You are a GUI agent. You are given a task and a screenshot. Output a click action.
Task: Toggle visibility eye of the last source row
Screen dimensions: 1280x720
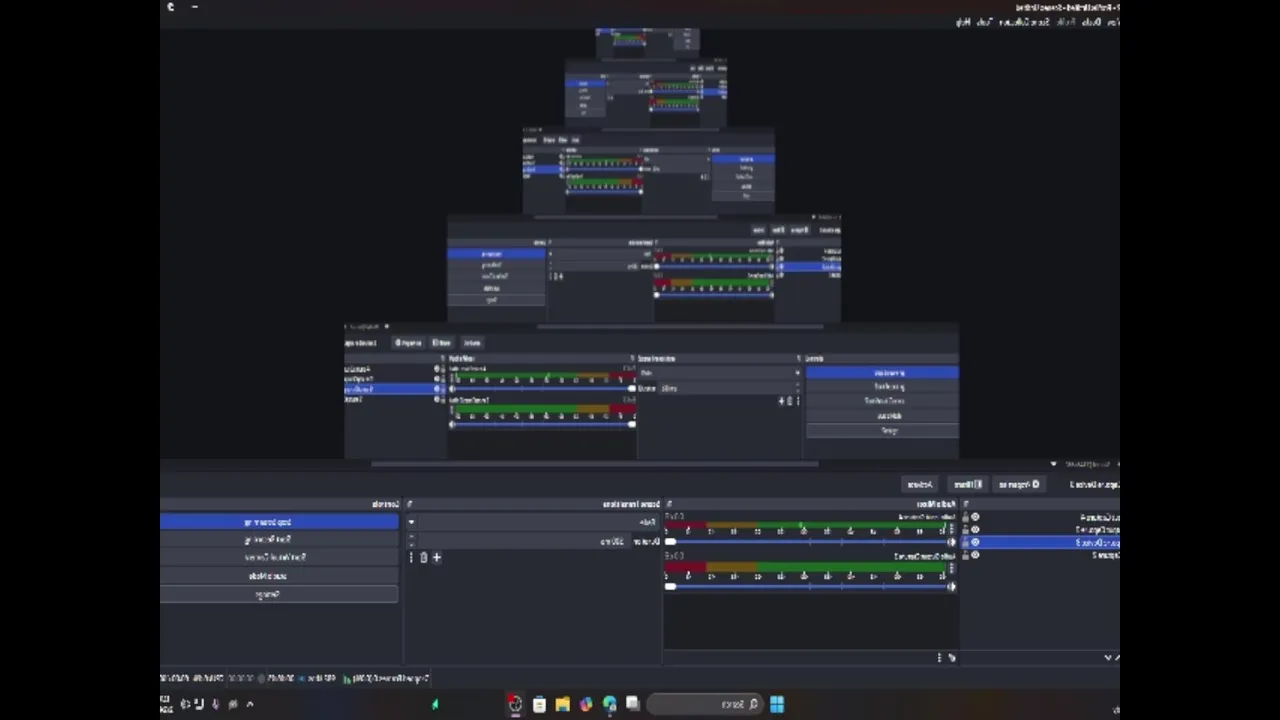(x=975, y=555)
